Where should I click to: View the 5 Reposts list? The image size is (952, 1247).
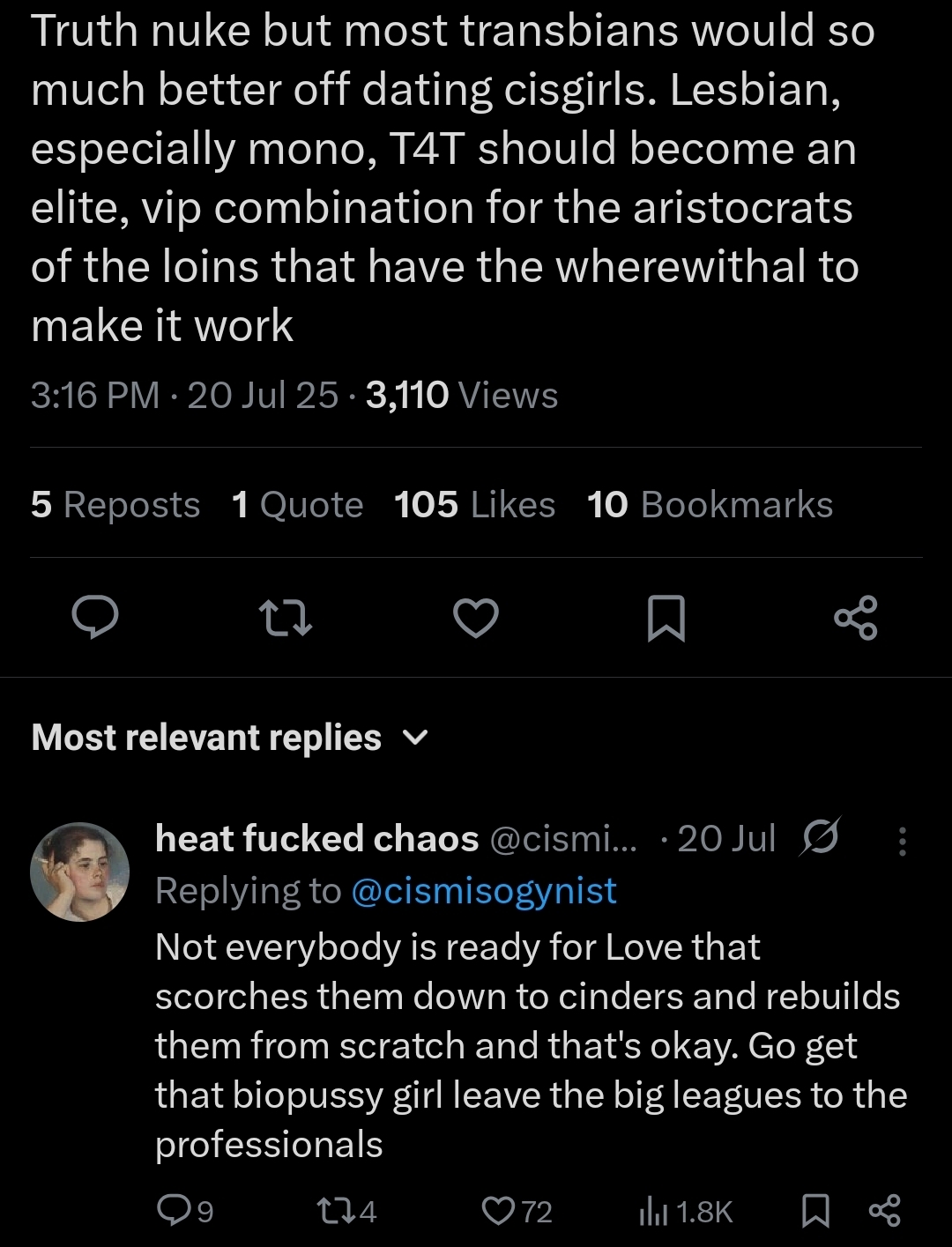[x=115, y=505]
